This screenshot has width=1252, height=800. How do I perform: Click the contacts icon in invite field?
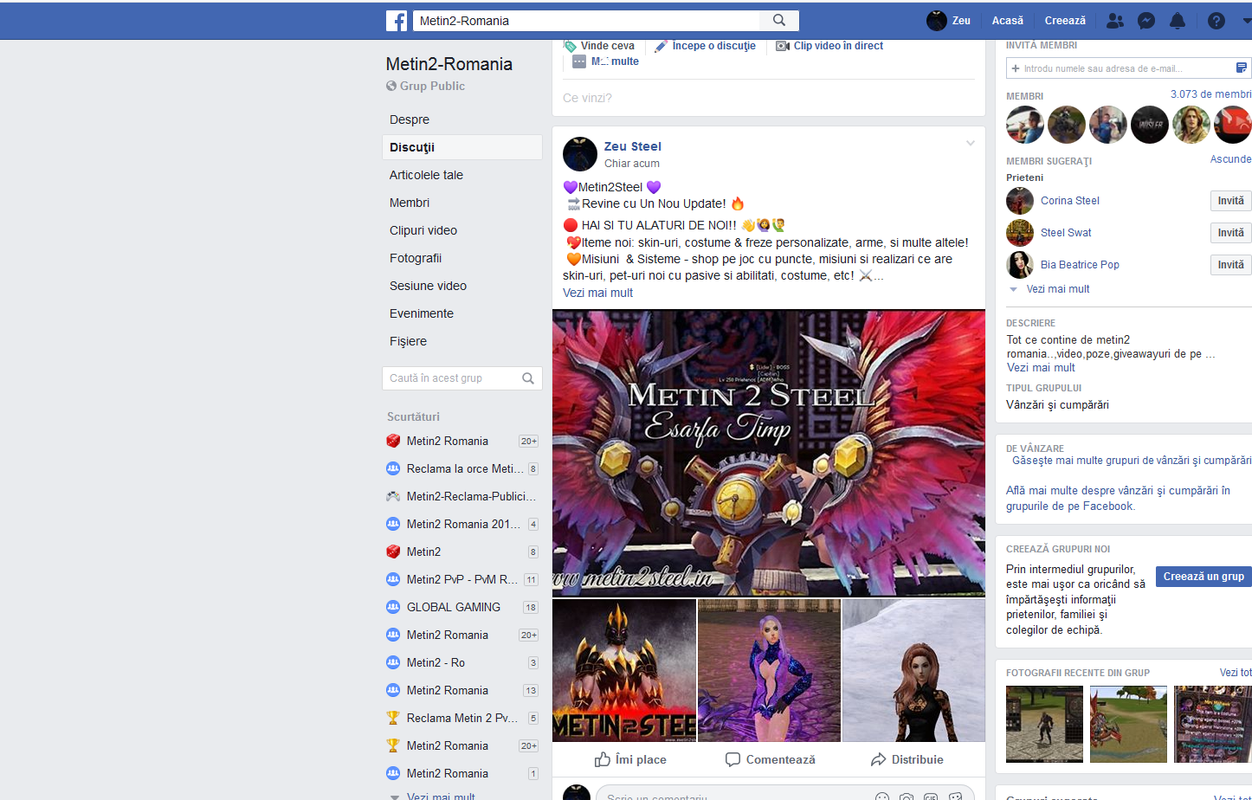pos(1241,68)
